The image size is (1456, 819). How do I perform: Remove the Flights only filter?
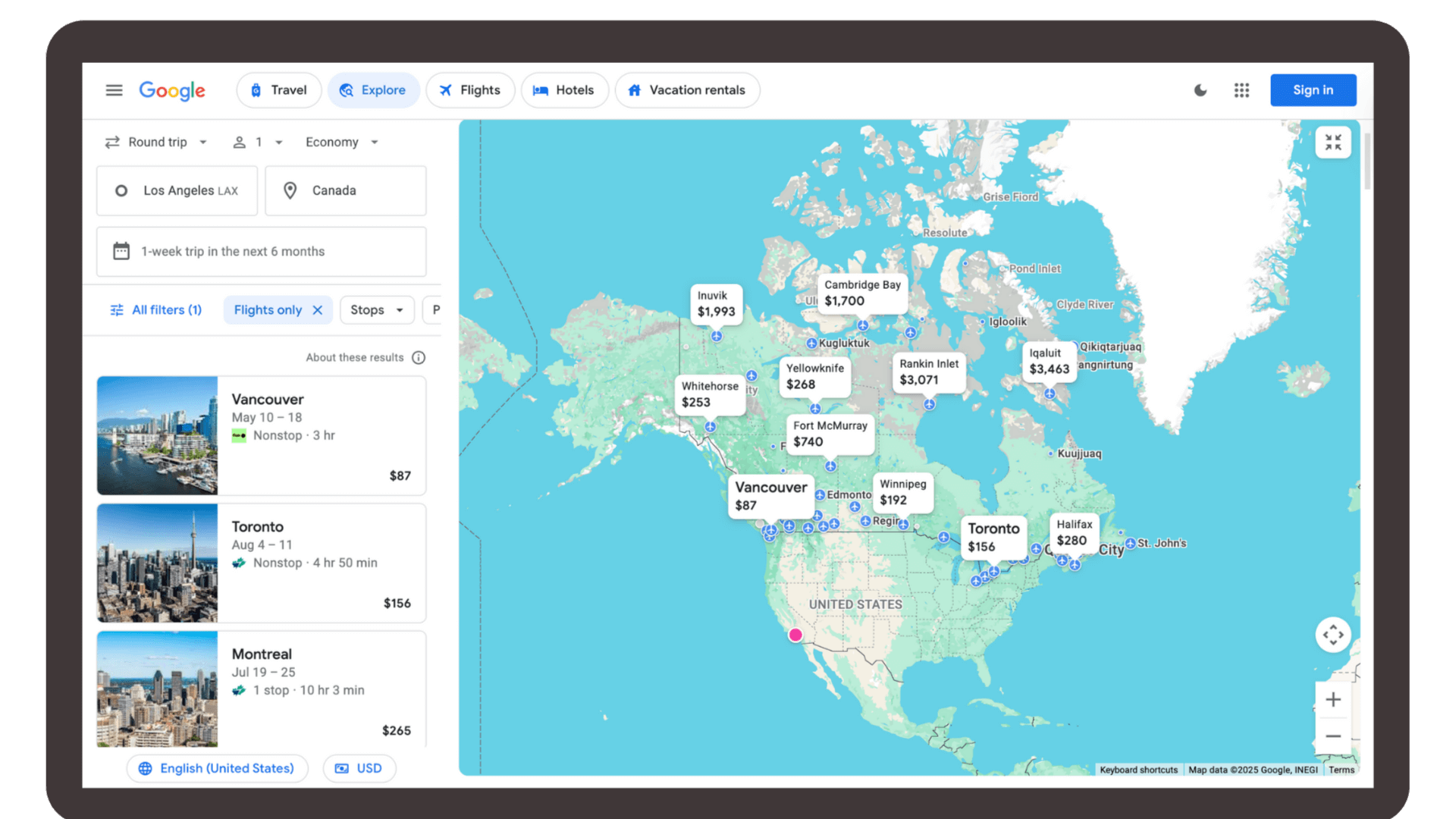[318, 309]
